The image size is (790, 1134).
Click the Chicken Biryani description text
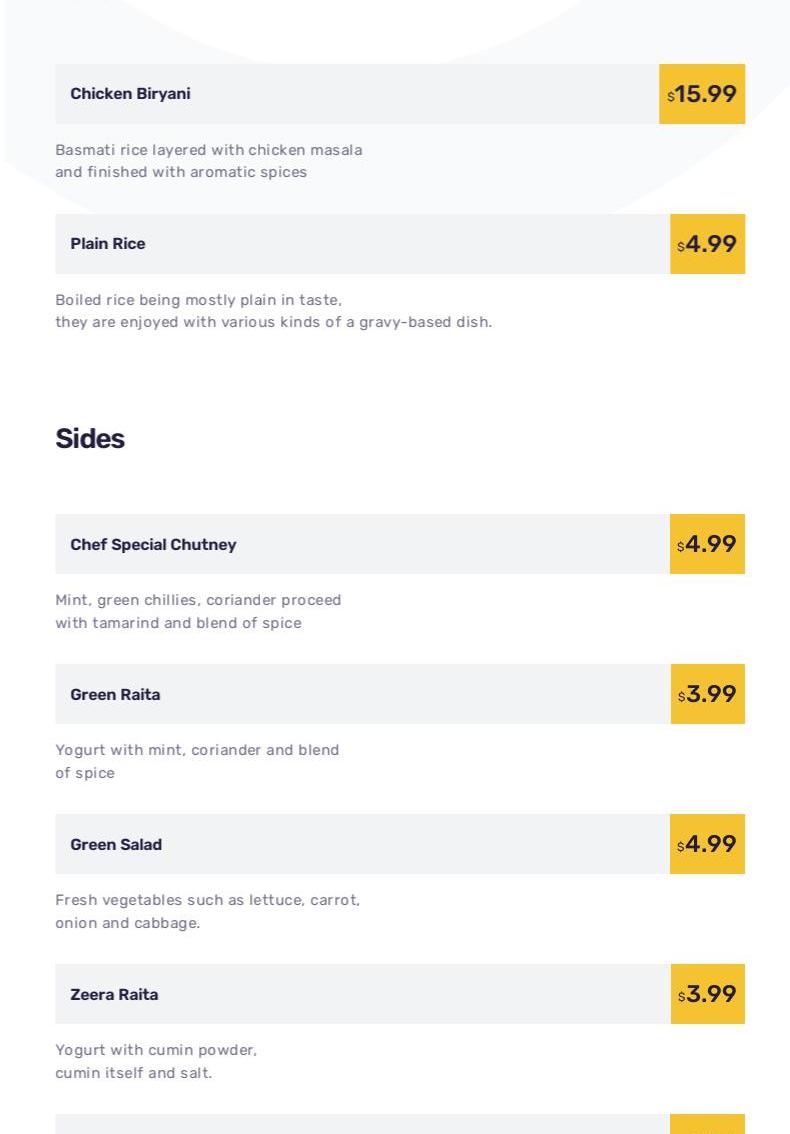click(x=208, y=161)
